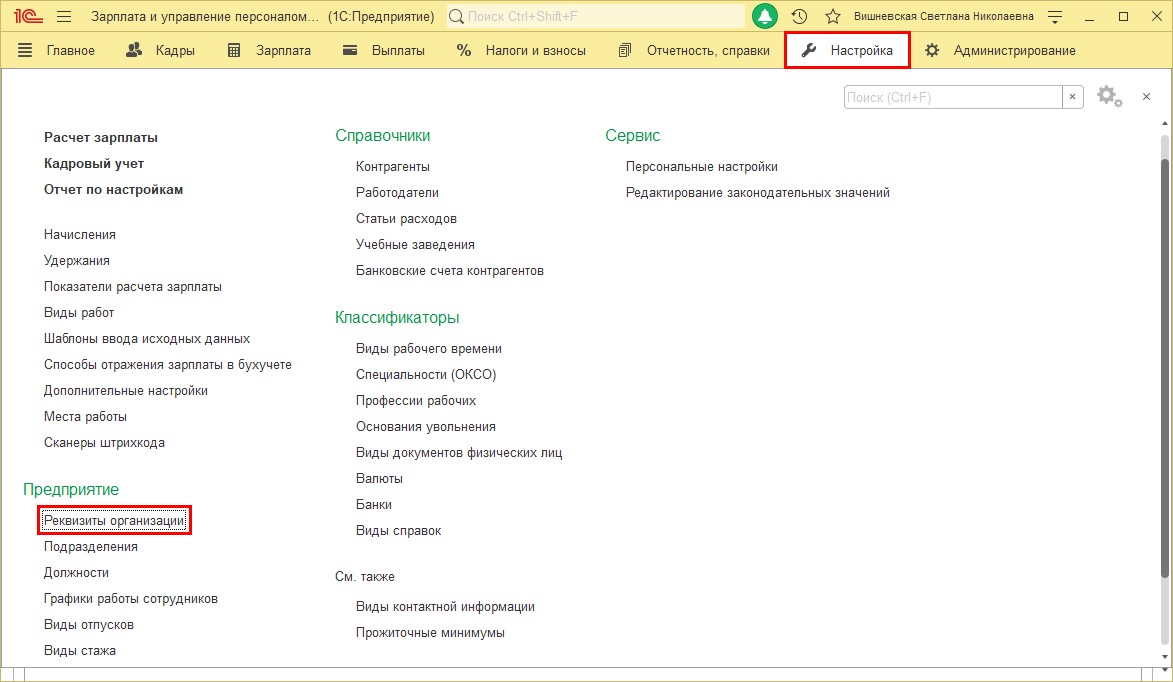The image size is (1173, 682).
Task: Click the global search magnifier icon
Action: click(x=456, y=16)
